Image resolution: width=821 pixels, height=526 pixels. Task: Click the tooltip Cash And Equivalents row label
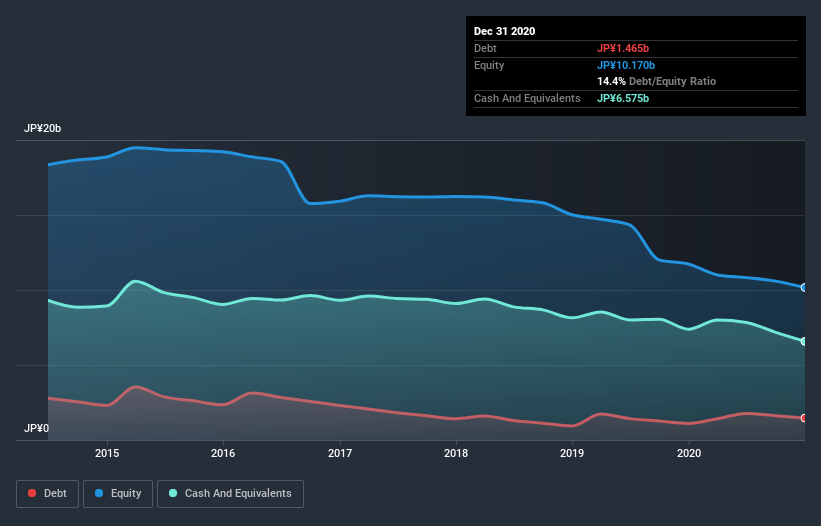click(x=527, y=98)
